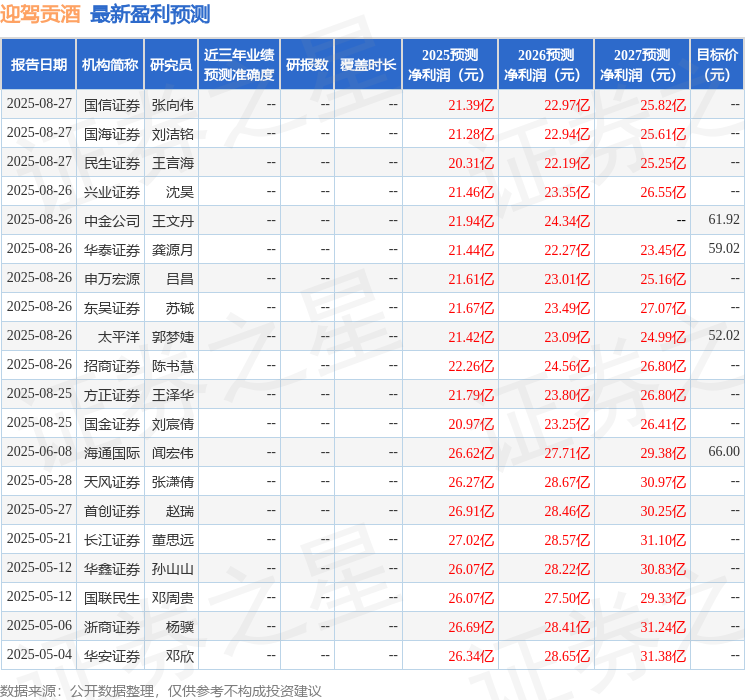Click the 覆盖时长 column header

pos(368,65)
